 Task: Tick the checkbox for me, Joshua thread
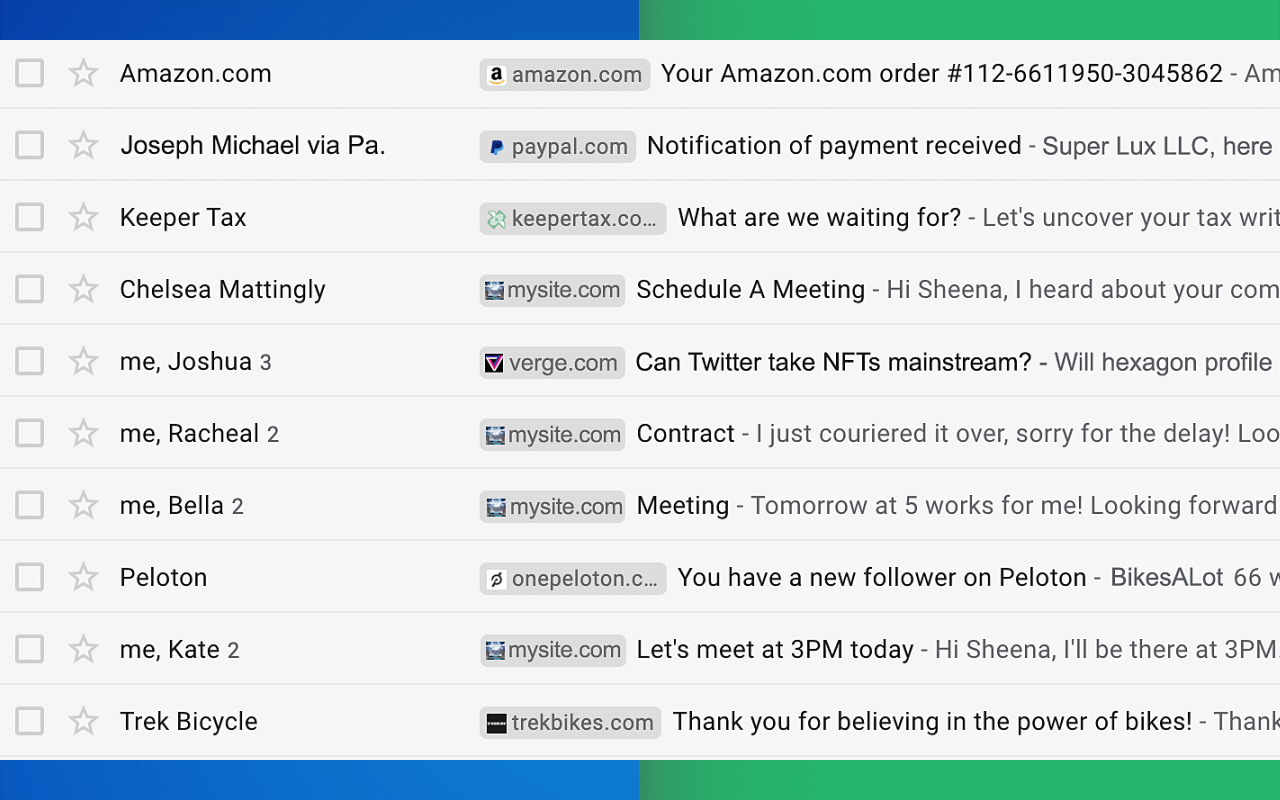pos(30,361)
